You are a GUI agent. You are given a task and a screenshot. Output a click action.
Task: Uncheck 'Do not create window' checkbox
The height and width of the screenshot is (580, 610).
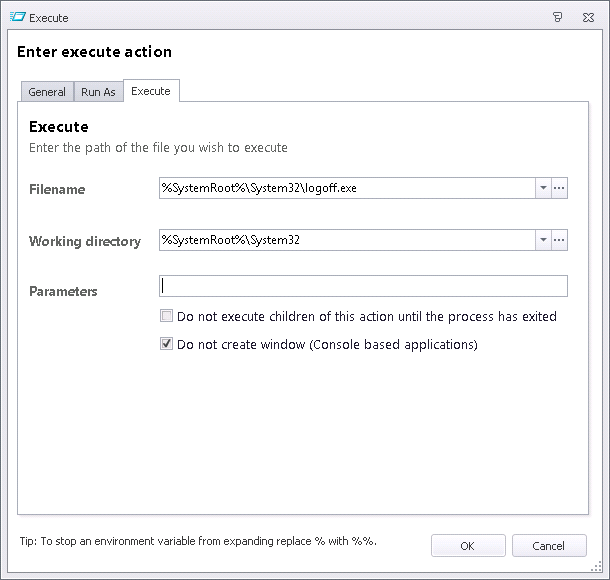pyautogui.click(x=167, y=345)
